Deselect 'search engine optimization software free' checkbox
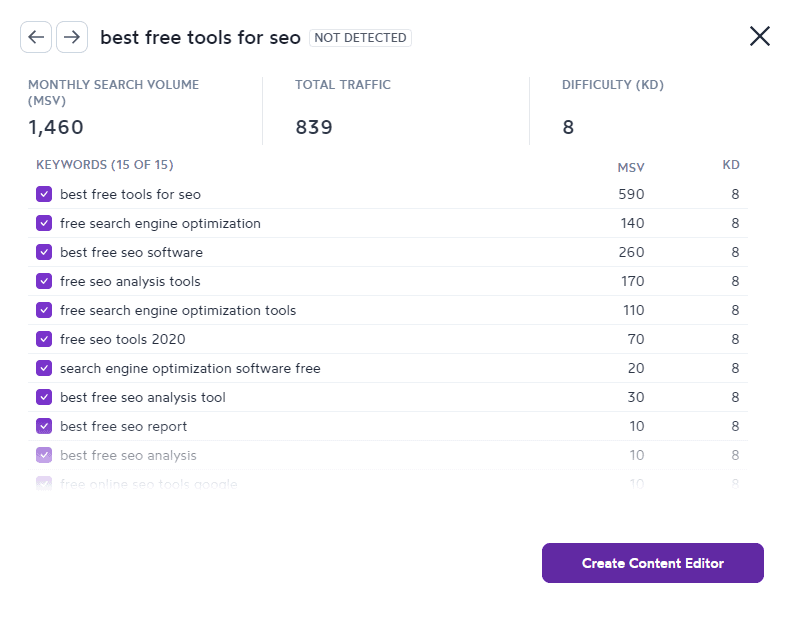 tap(44, 368)
